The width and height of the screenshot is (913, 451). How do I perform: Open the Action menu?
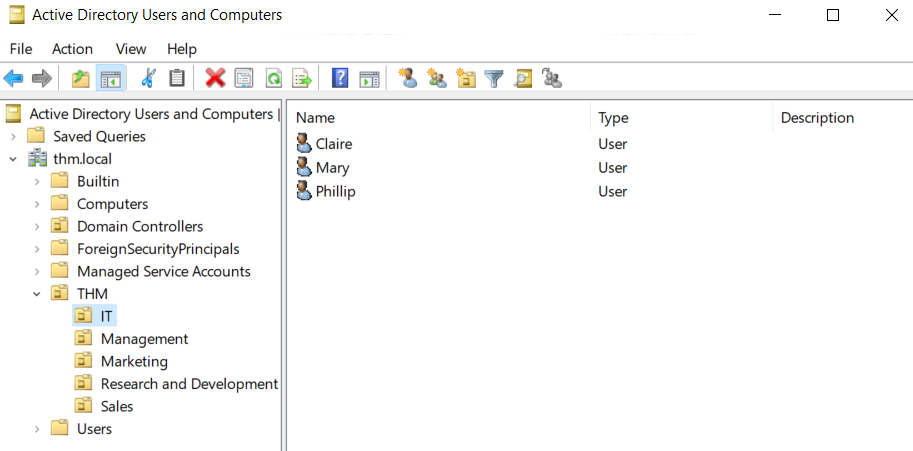pyautogui.click(x=72, y=49)
